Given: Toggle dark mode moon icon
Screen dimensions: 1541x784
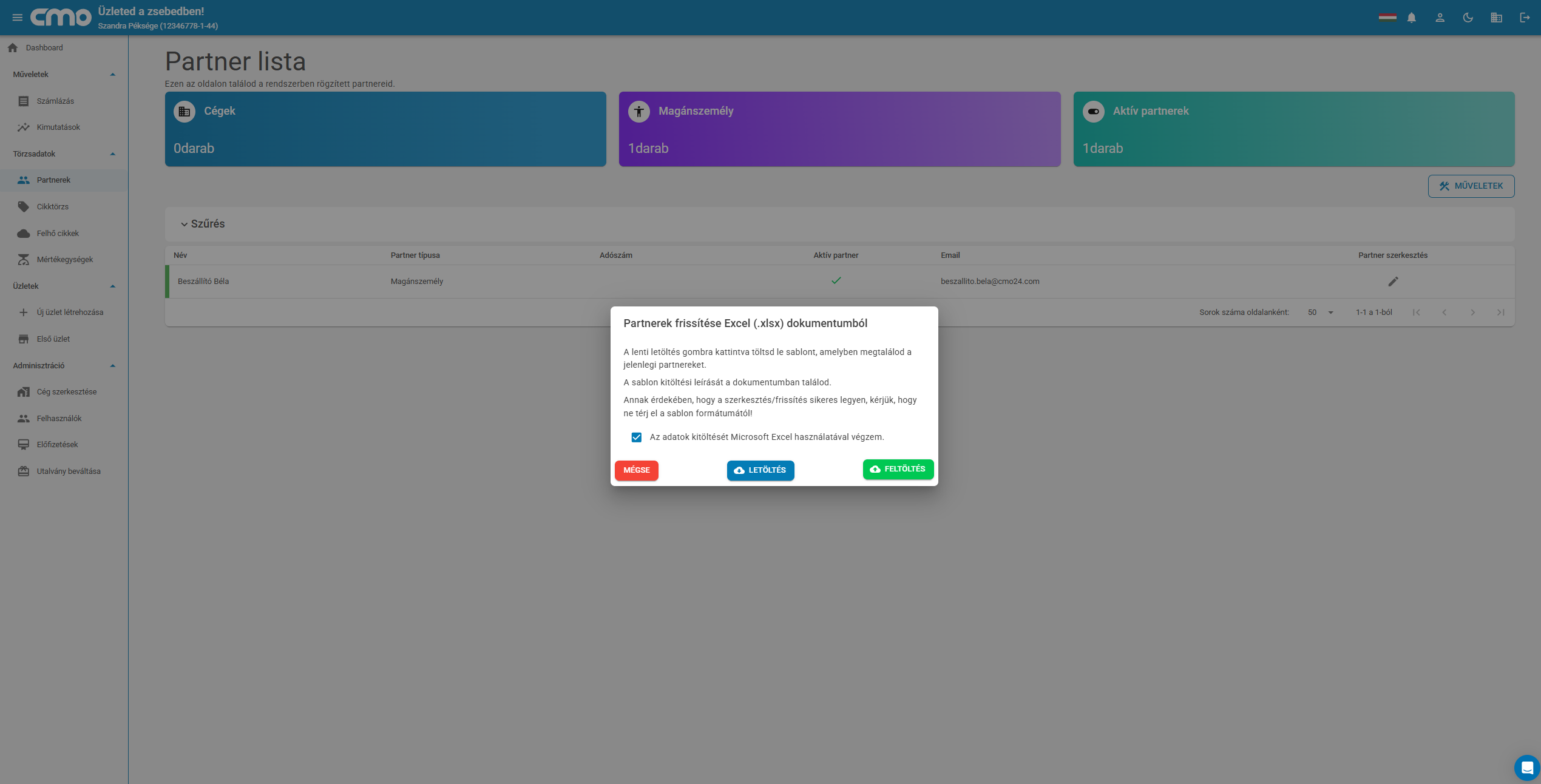Looking at the screenshot, I should point(1468,18).
